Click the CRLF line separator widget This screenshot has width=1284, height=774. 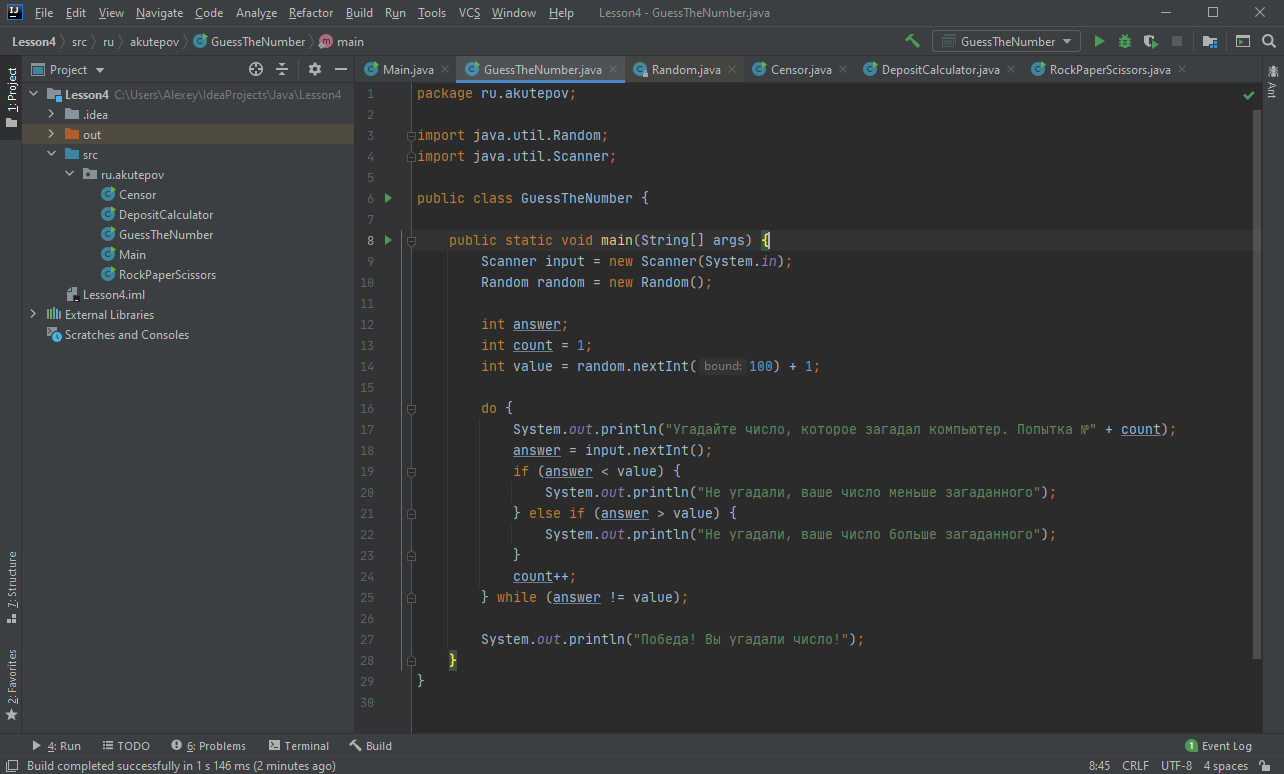click(1135, 766)
